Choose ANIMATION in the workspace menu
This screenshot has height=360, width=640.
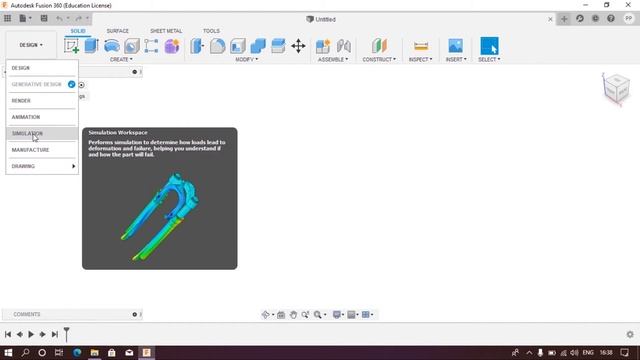point(42,117)
